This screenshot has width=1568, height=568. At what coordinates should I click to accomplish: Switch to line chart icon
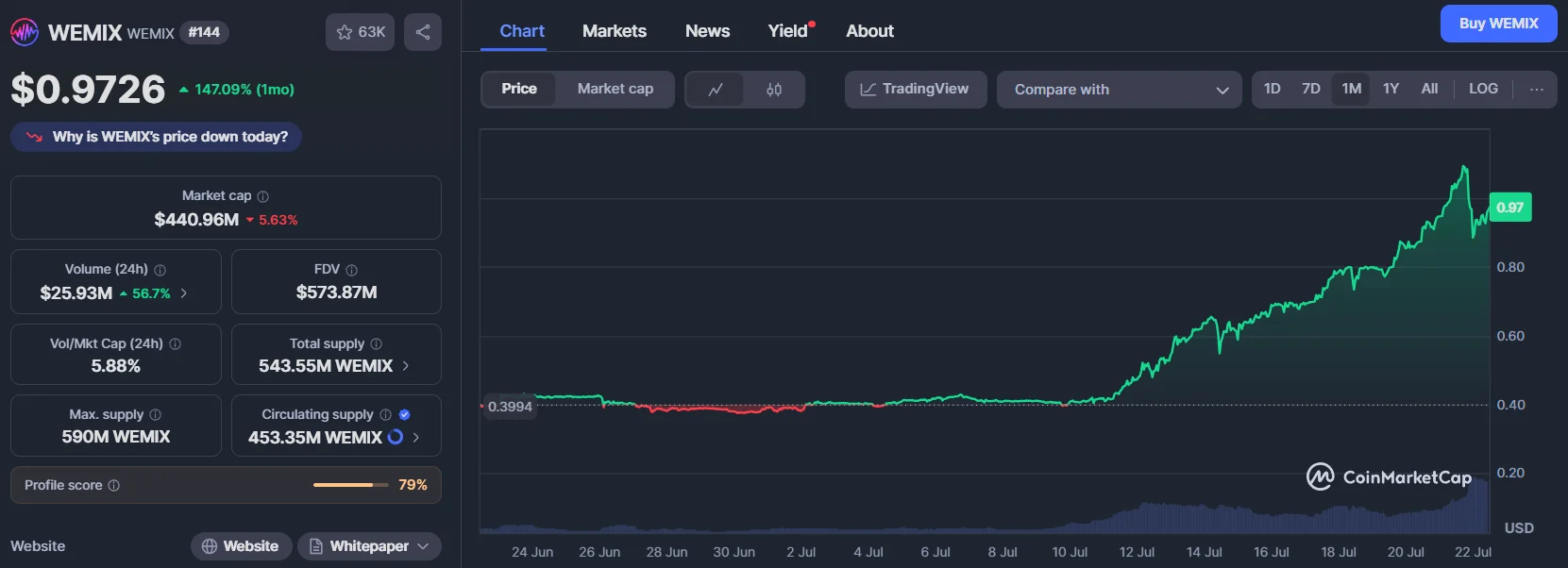click(x=716, y=90)
